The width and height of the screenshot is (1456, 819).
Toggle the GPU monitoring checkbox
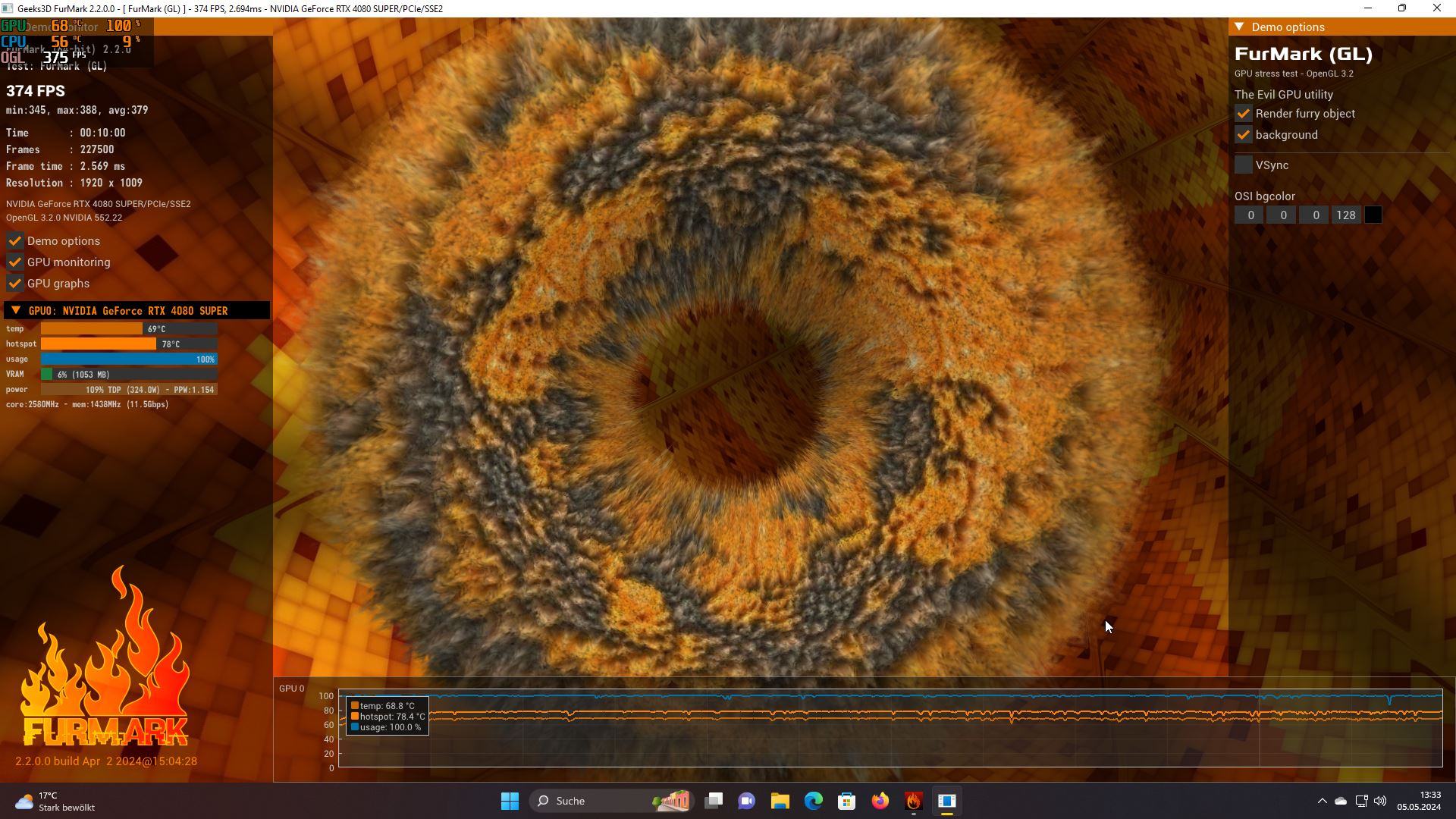(x=15, y=262)
